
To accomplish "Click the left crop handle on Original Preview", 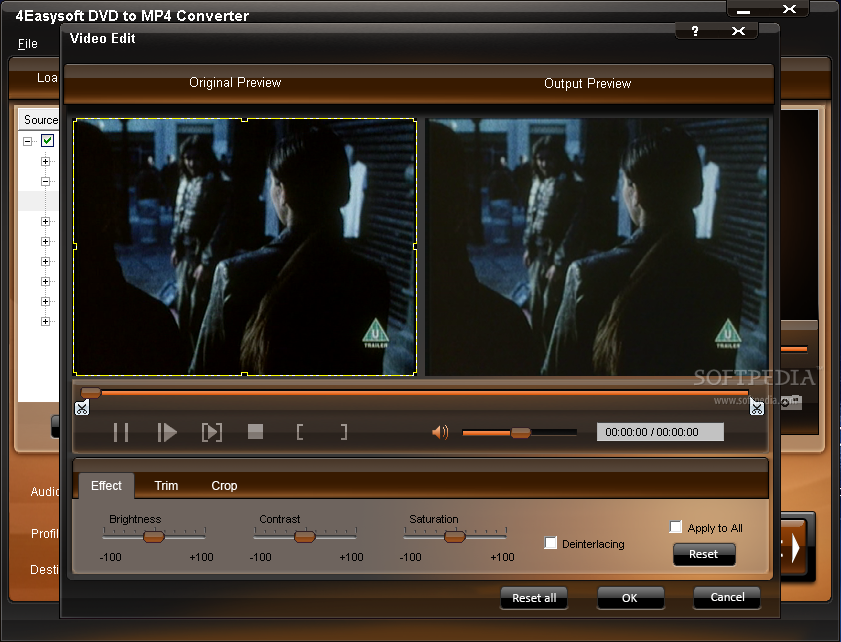I will [74, 247].
